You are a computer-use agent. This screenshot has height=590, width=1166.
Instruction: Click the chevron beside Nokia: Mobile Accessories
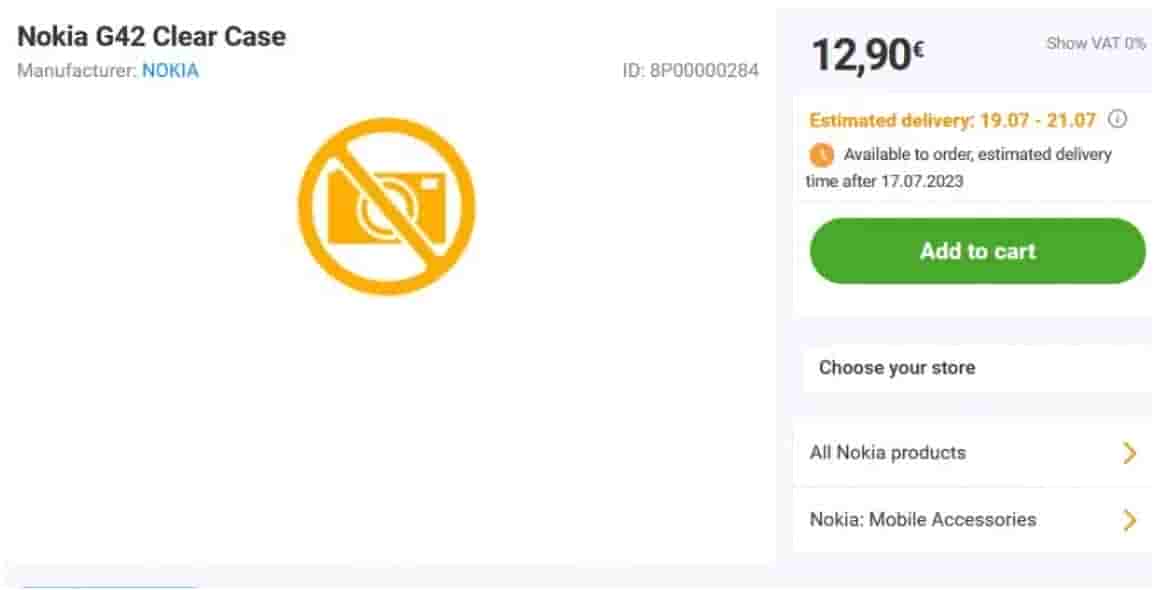[x=1130, y=519]
